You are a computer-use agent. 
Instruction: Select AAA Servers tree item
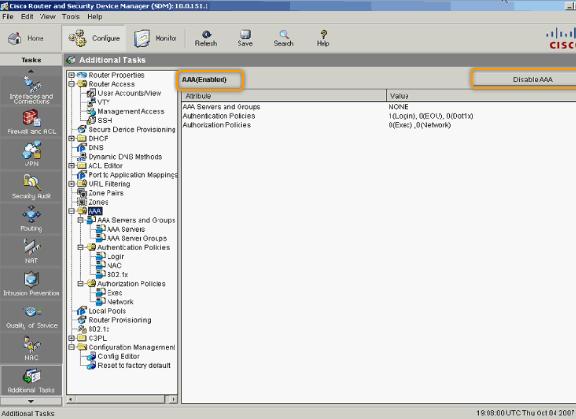[x=126, y=230]
